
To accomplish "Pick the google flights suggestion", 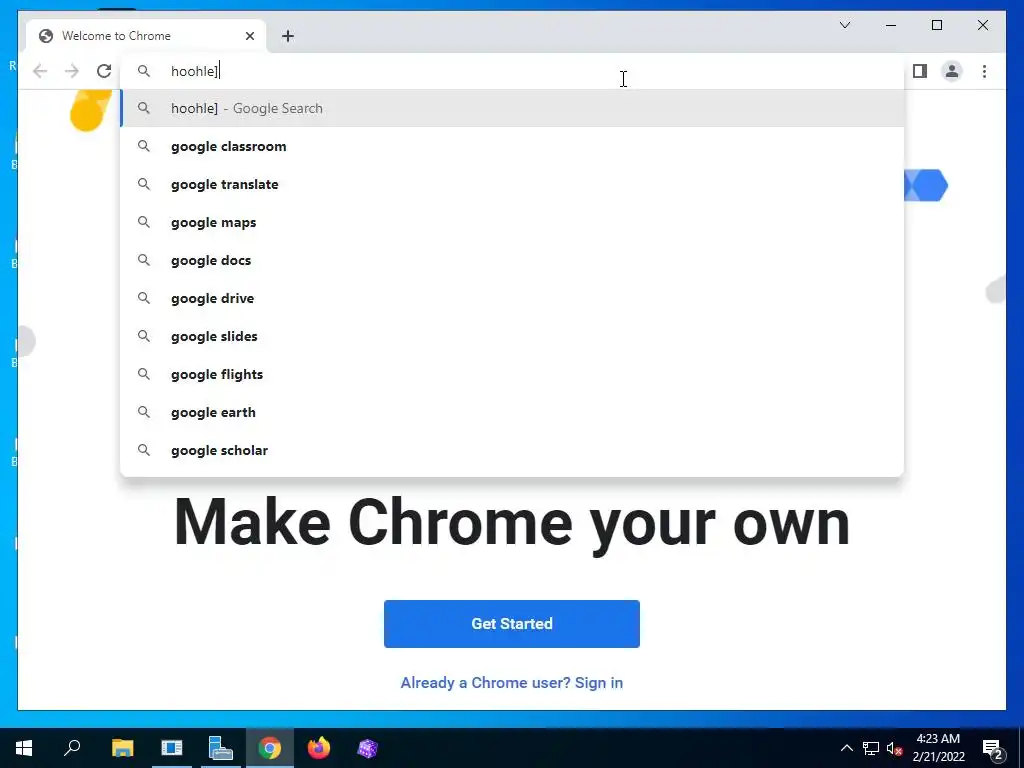I will (512, 374).
